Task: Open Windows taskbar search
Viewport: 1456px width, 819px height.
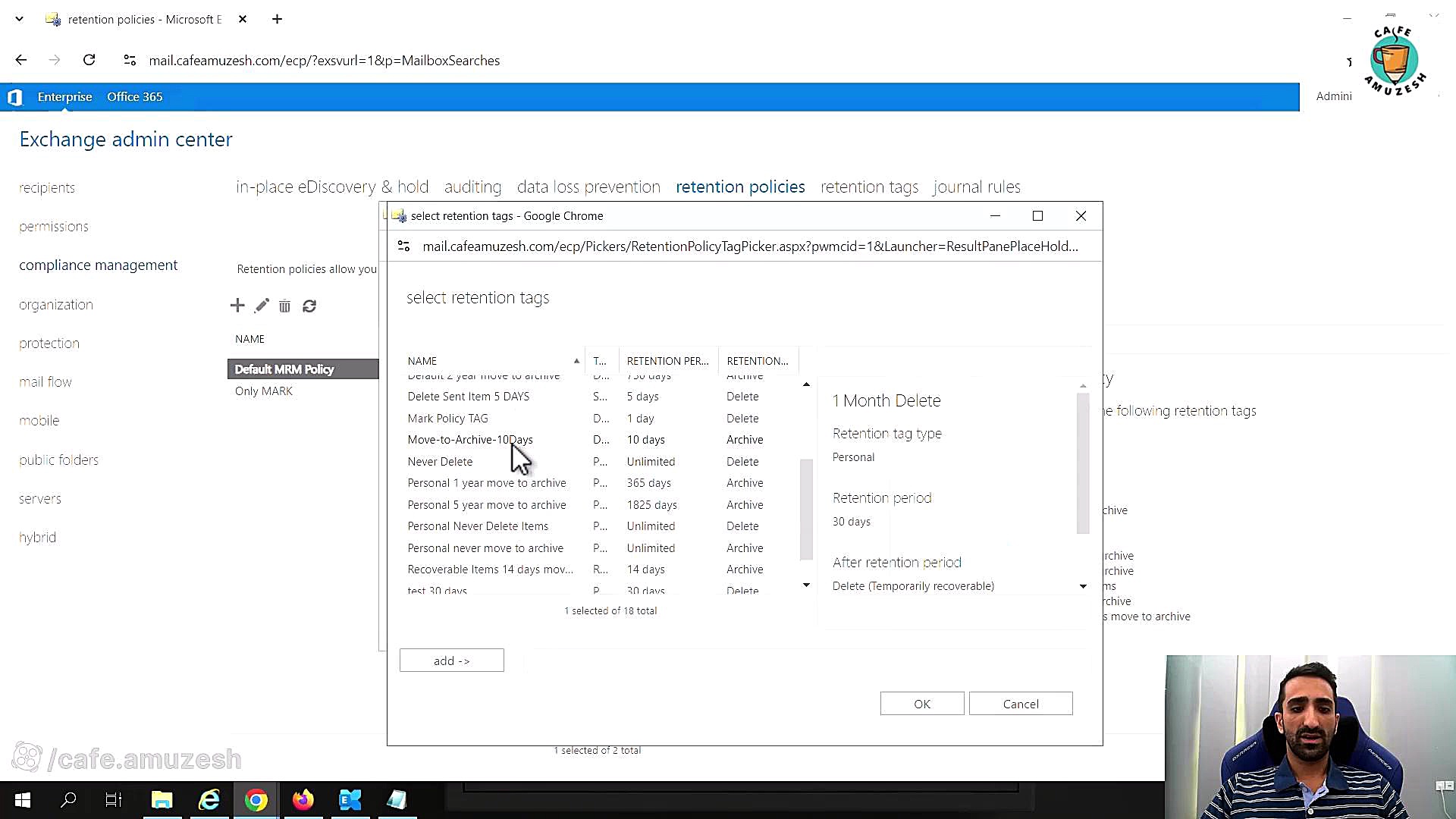Action: 68,799
